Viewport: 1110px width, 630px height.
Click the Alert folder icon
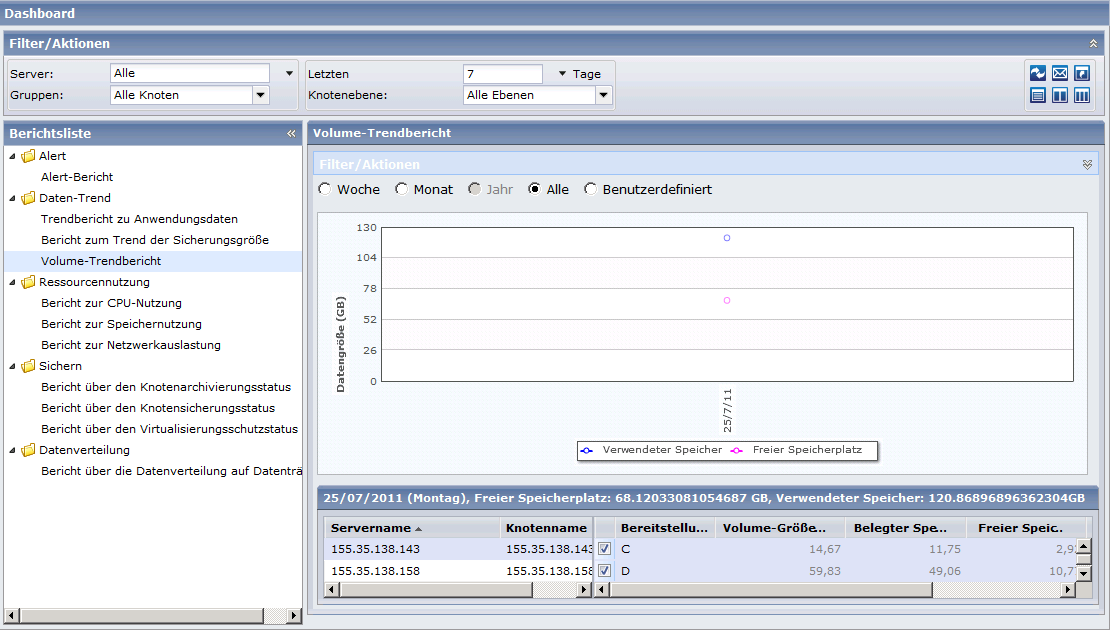[28, 156]
